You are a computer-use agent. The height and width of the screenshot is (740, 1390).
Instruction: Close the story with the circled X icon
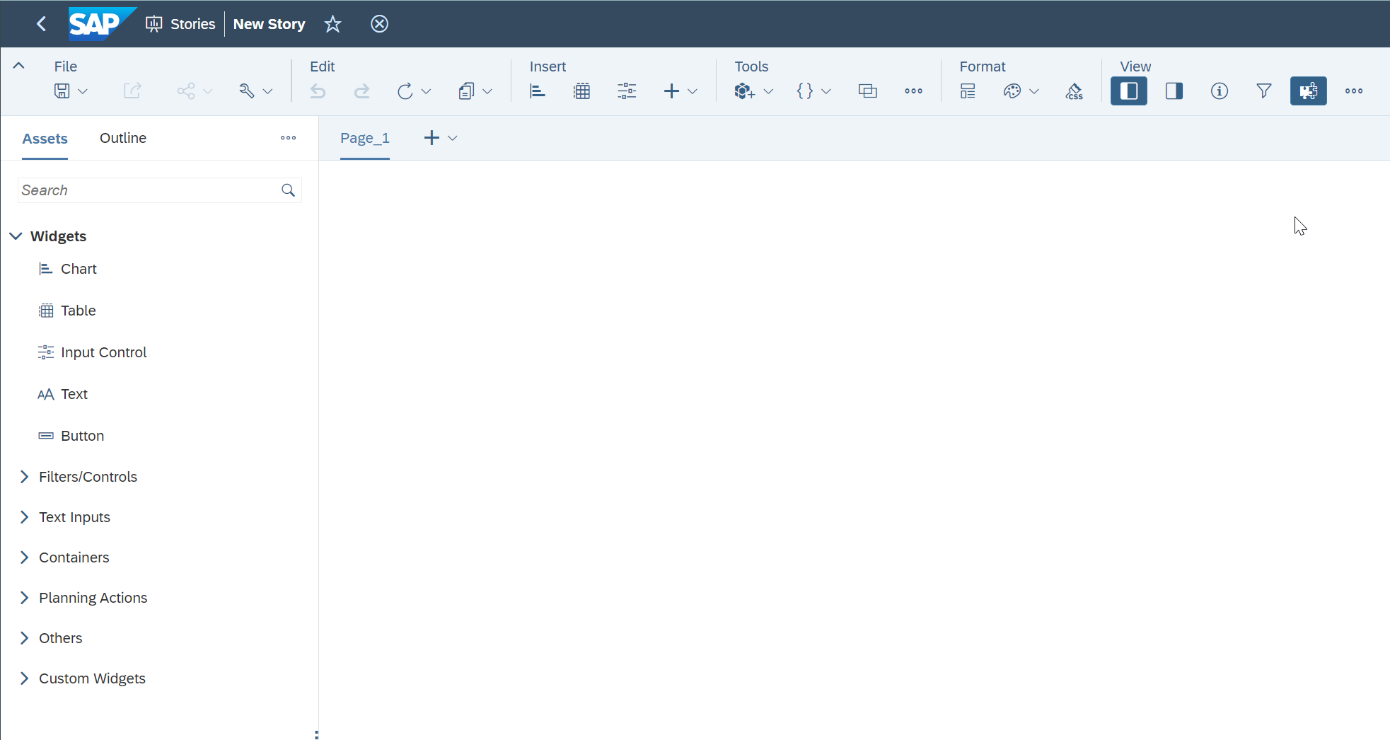[379, 24]
